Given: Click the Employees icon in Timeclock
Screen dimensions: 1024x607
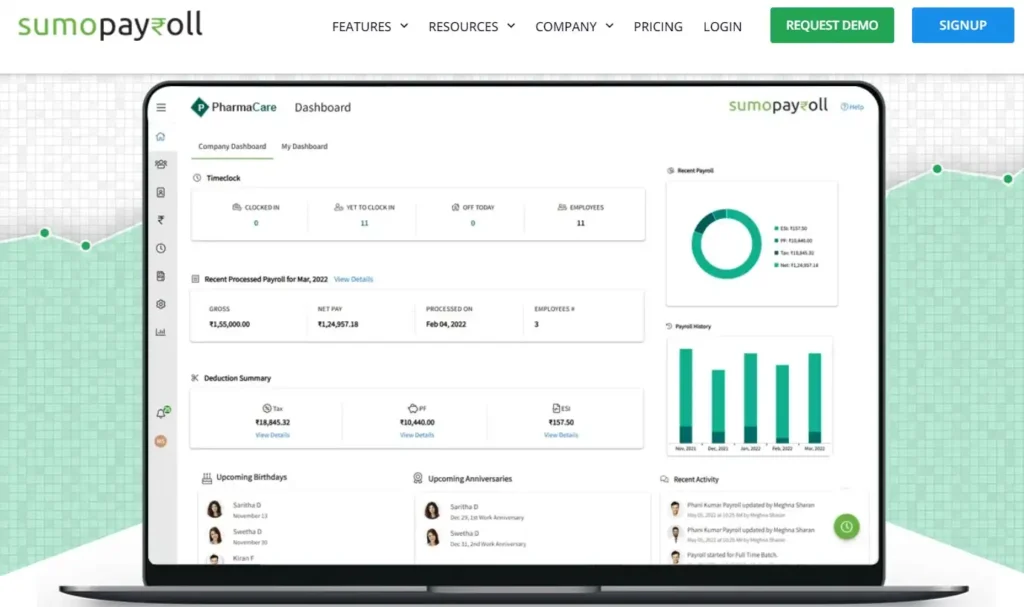Looking at the screenshot, I should tap(562, 207).
